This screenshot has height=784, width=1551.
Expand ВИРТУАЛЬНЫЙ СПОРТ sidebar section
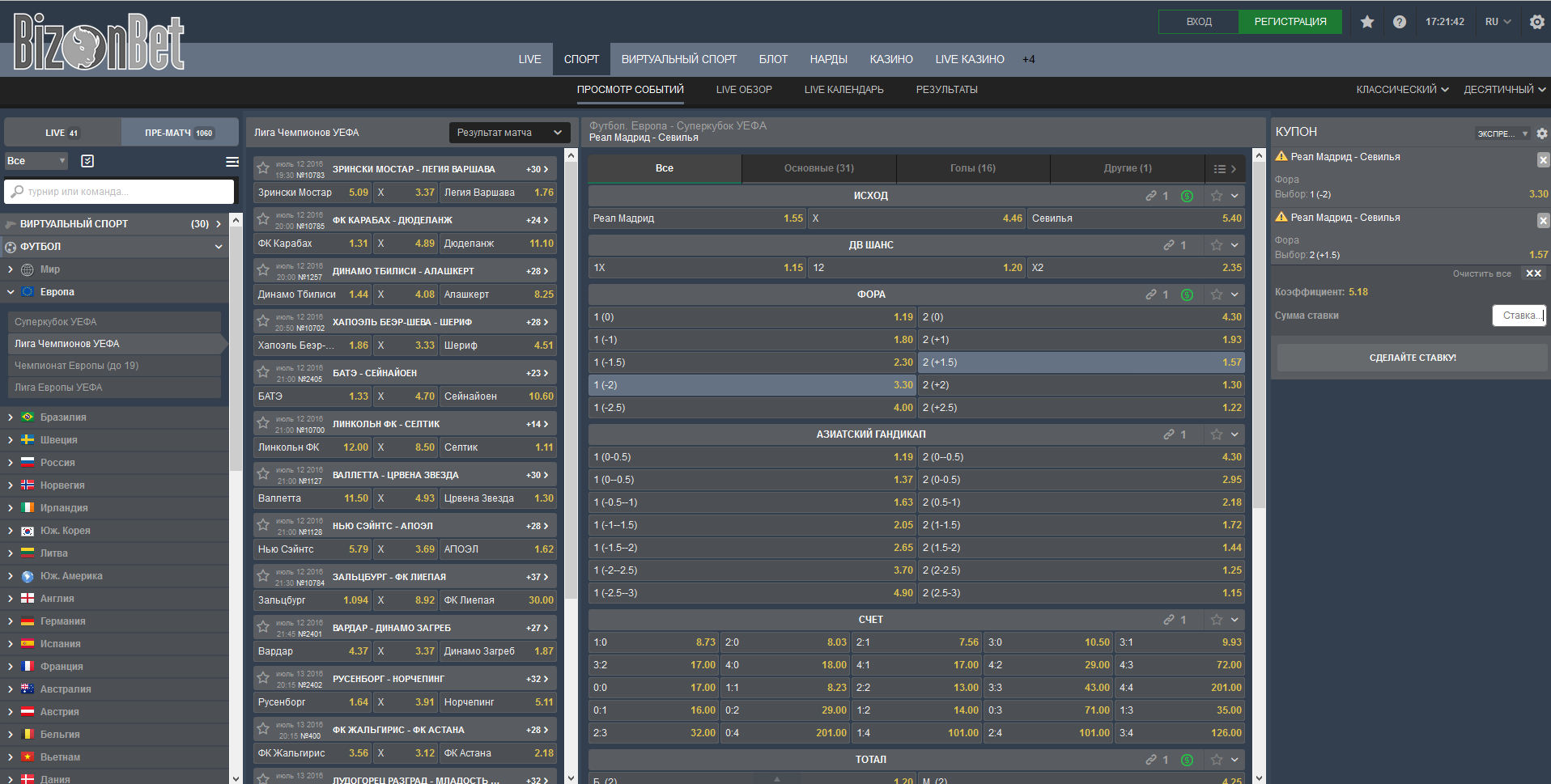[219, 224]
